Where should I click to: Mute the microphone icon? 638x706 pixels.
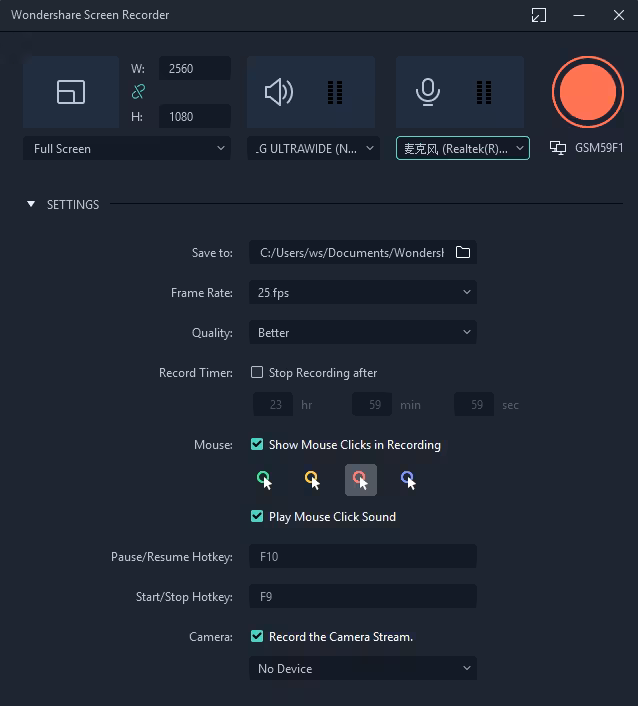[x=427, y=92]
